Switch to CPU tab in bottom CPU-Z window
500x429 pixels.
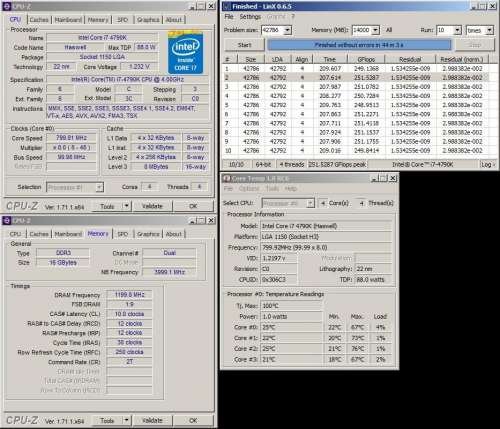tap(15, 234)
